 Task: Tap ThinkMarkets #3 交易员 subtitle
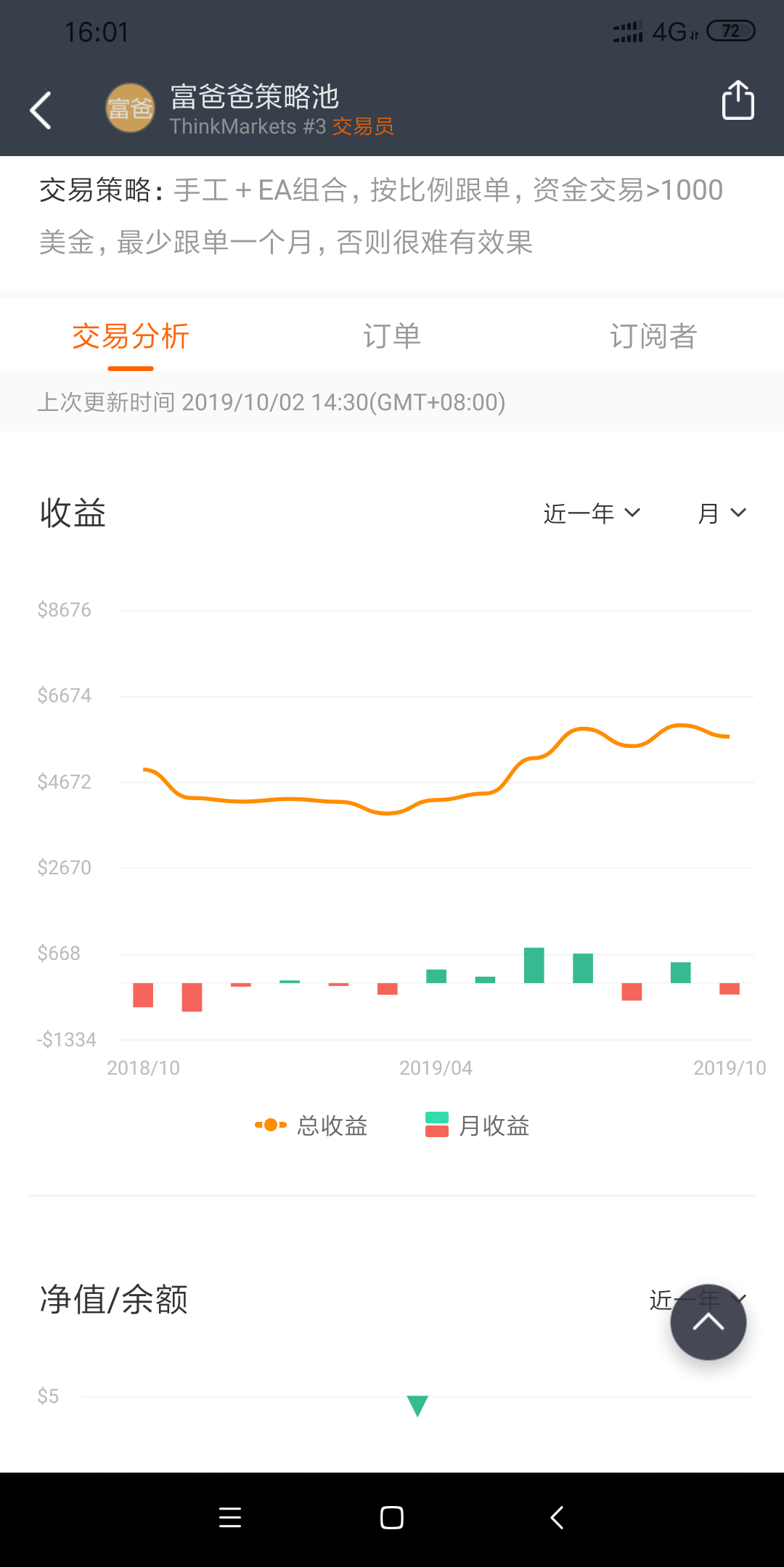pyautogui.click(x=282, y=126)
